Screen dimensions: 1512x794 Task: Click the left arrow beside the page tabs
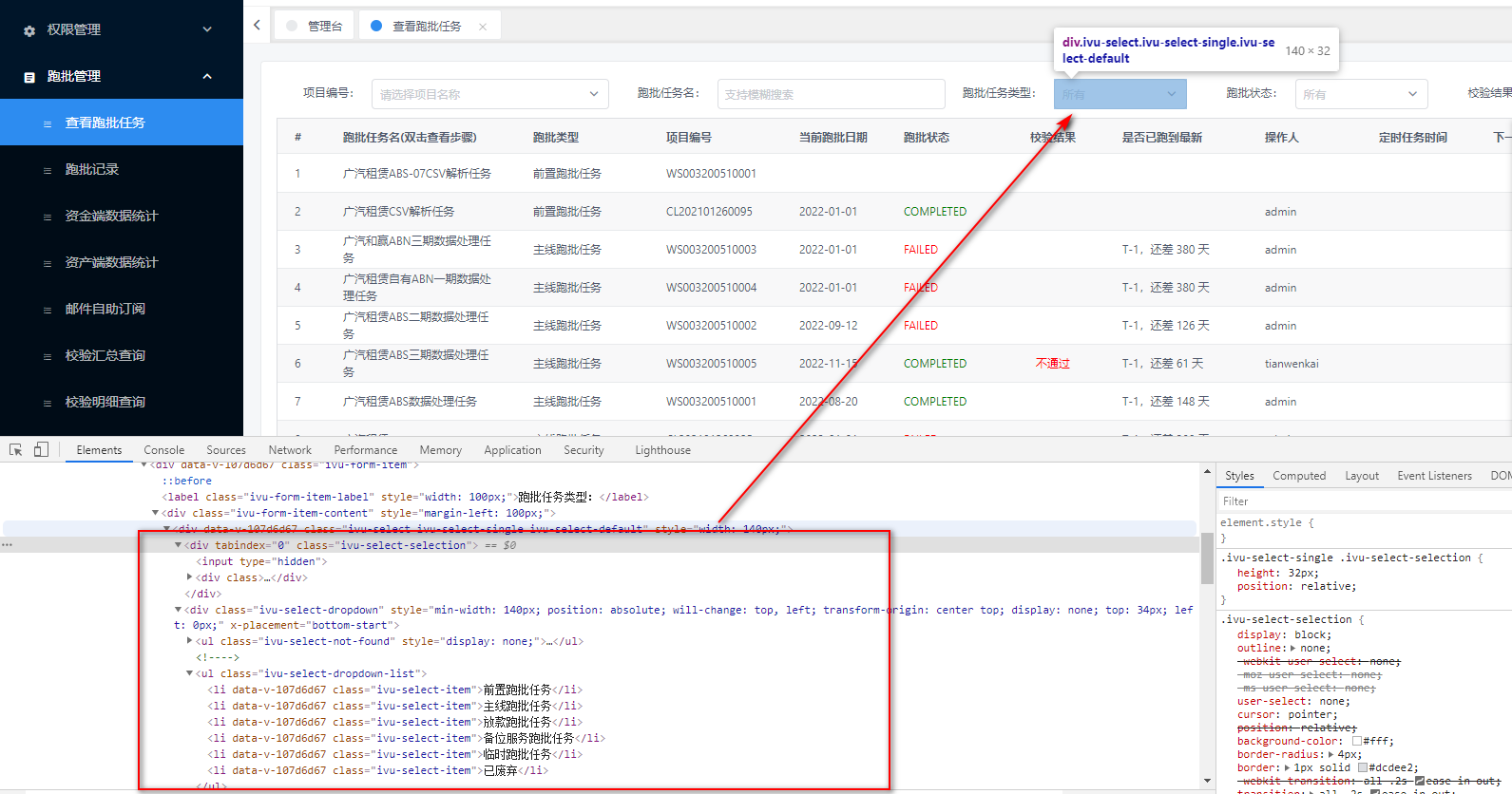point(257,25)
